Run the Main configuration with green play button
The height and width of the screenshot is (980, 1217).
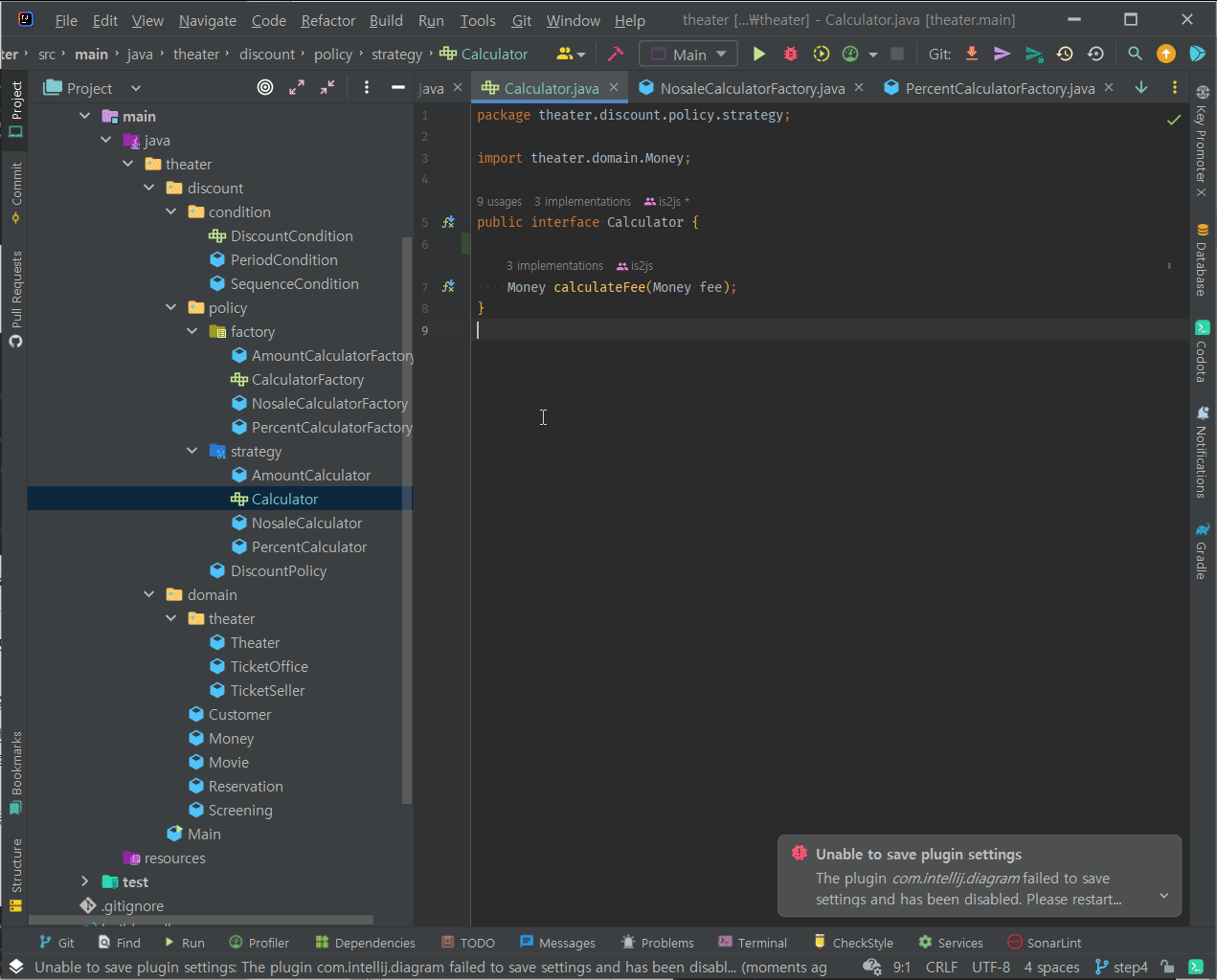pyautogui.click(x=759, y=55)
